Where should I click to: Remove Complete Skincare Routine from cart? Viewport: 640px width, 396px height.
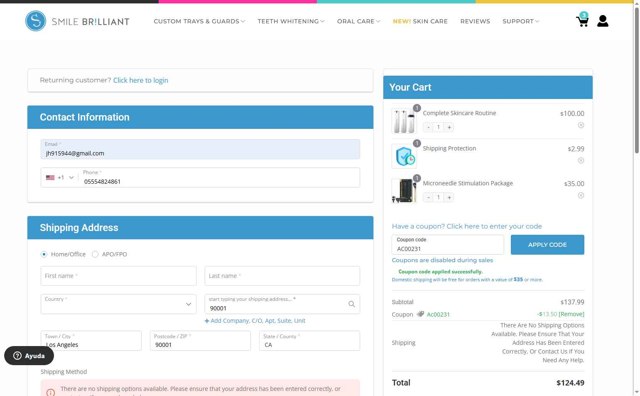(x=580, y=125)
